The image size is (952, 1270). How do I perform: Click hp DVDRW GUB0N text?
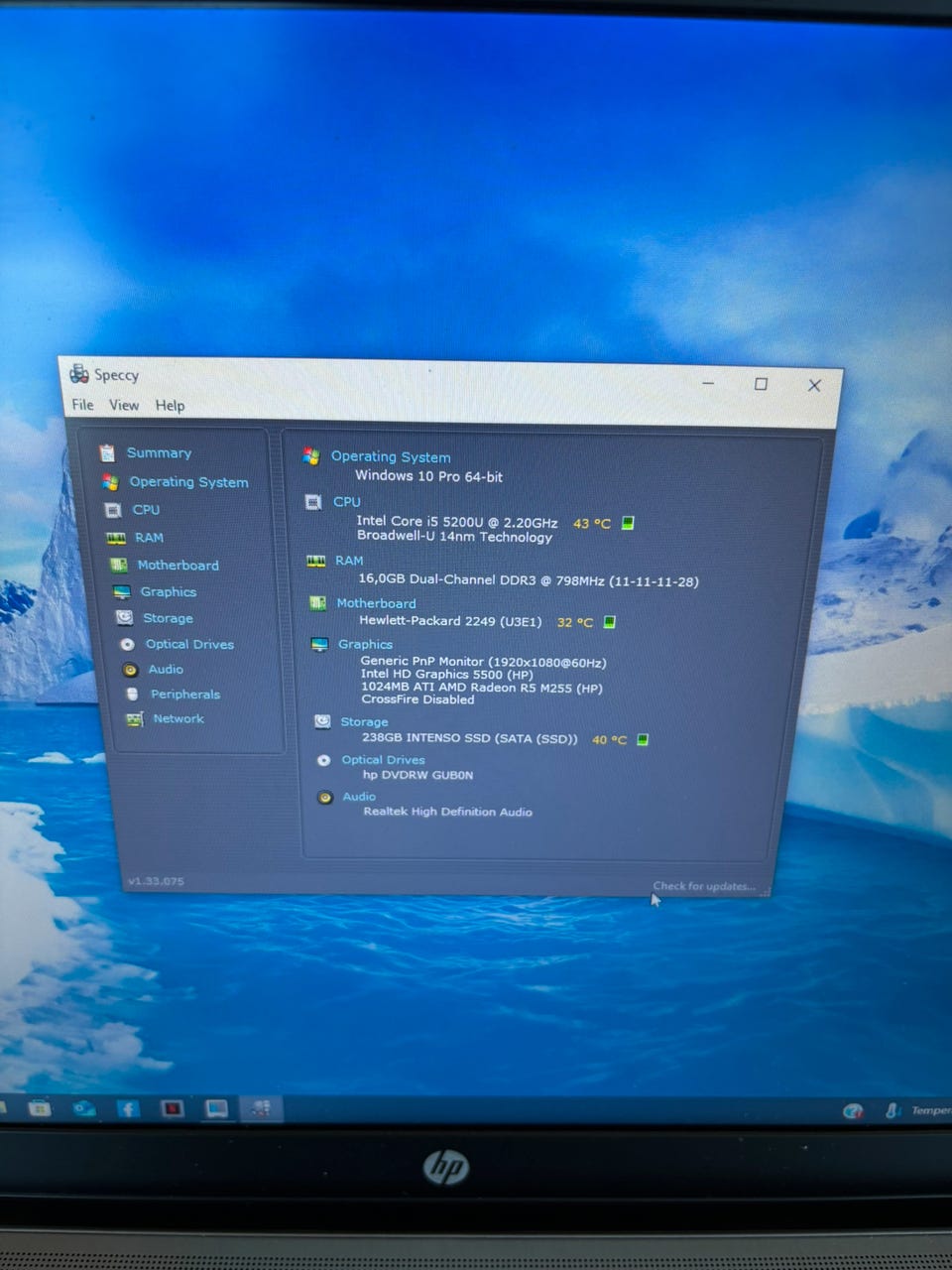click(418, 775)
